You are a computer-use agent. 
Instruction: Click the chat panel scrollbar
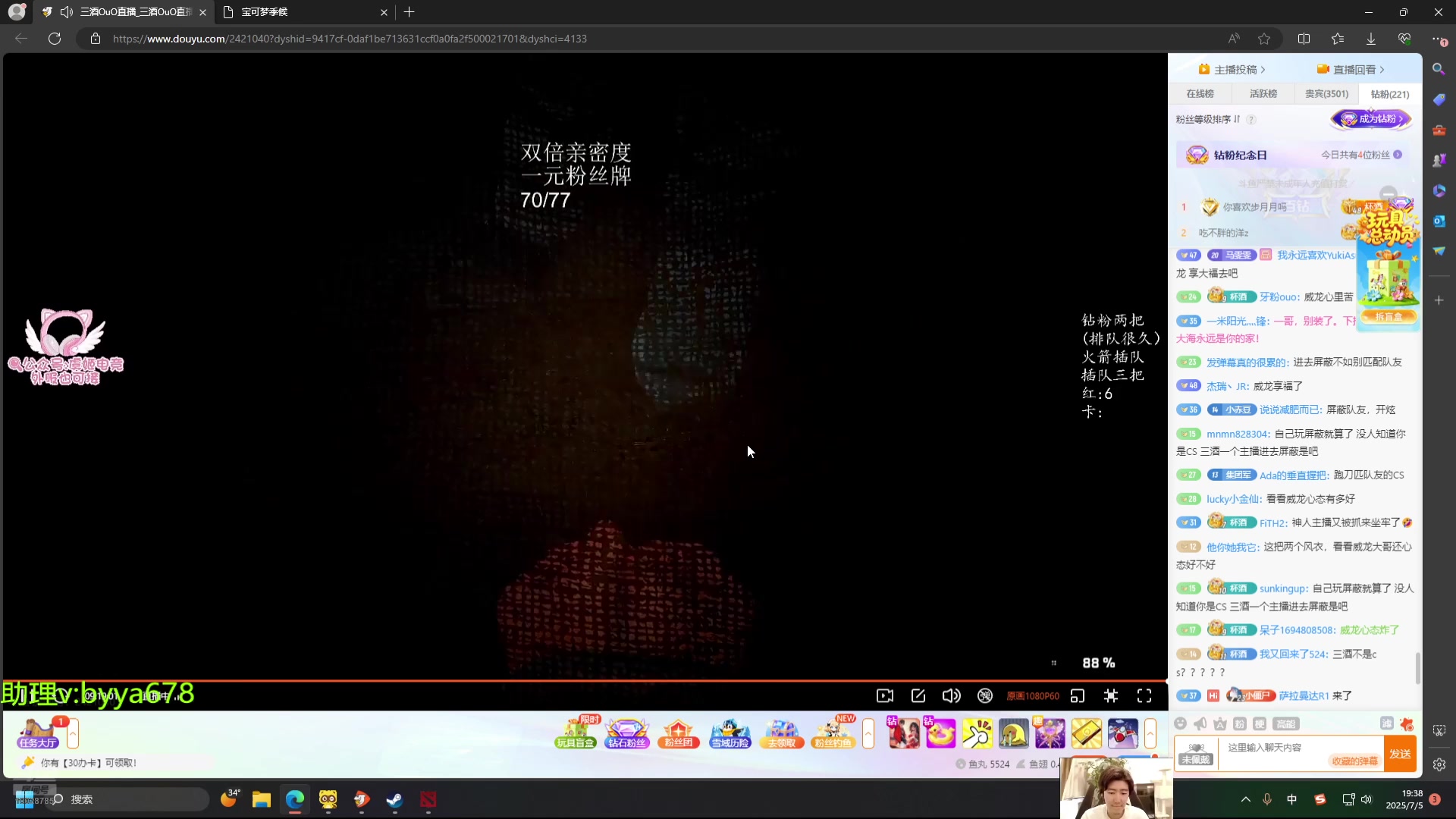[1418, 667]
